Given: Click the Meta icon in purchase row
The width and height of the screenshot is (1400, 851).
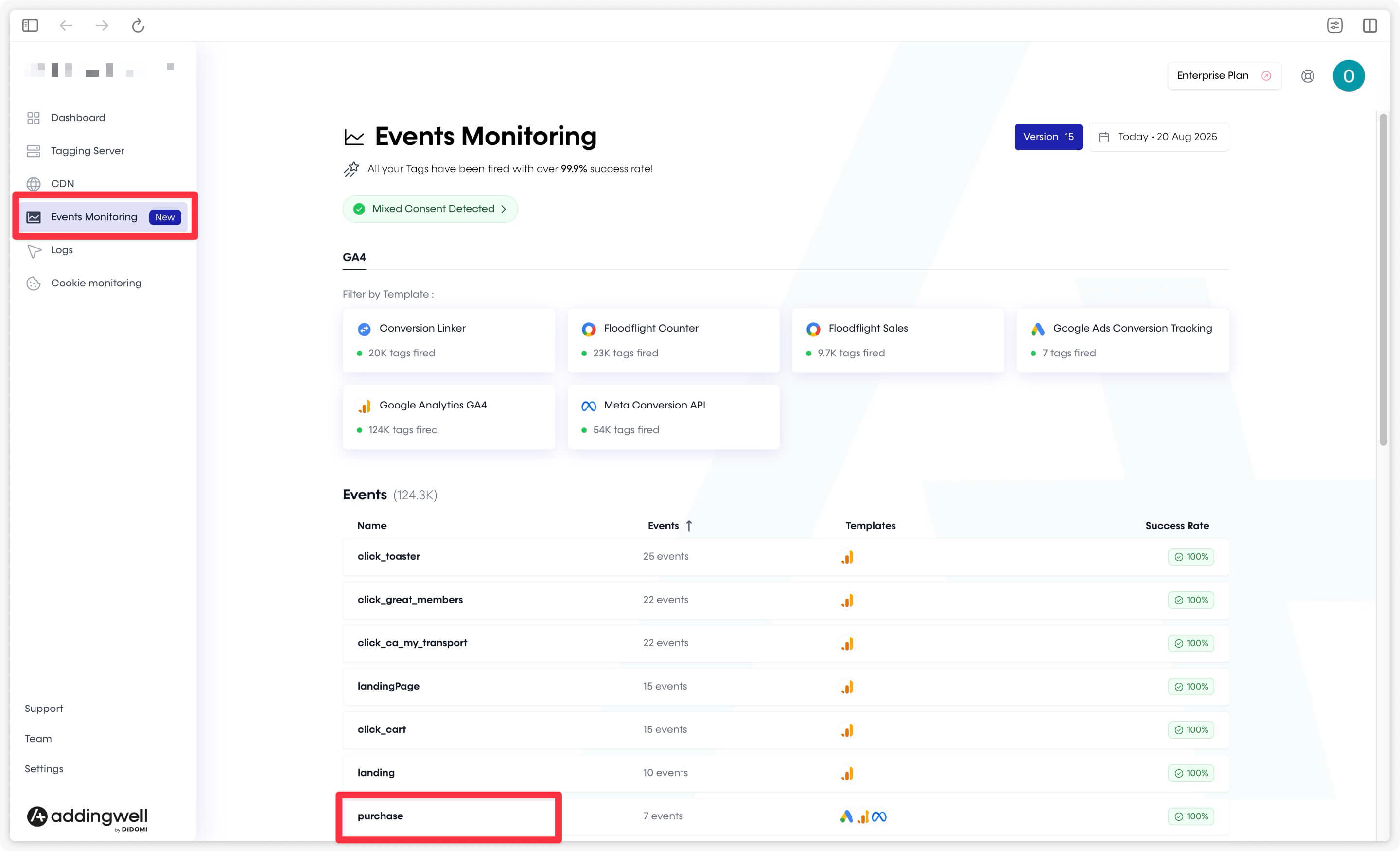Looking at the screenshot, I should tap(879, 816).
